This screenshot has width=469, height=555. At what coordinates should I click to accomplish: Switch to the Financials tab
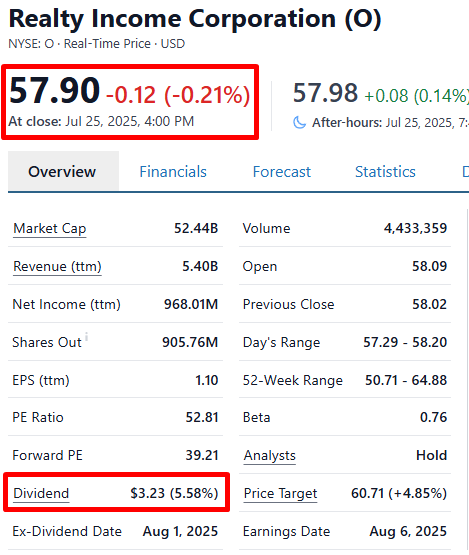pyautogui.click(x=173, y=172)
